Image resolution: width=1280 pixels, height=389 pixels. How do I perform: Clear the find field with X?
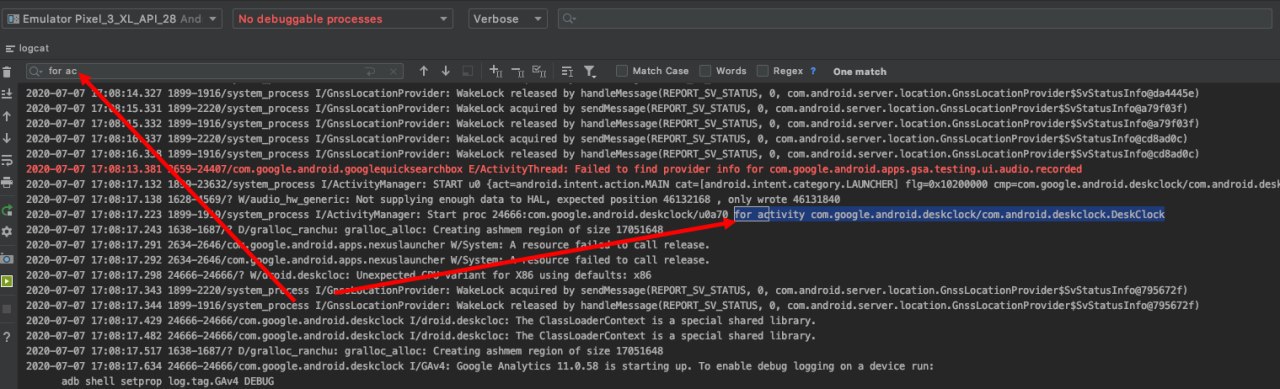tap(392, 71)
